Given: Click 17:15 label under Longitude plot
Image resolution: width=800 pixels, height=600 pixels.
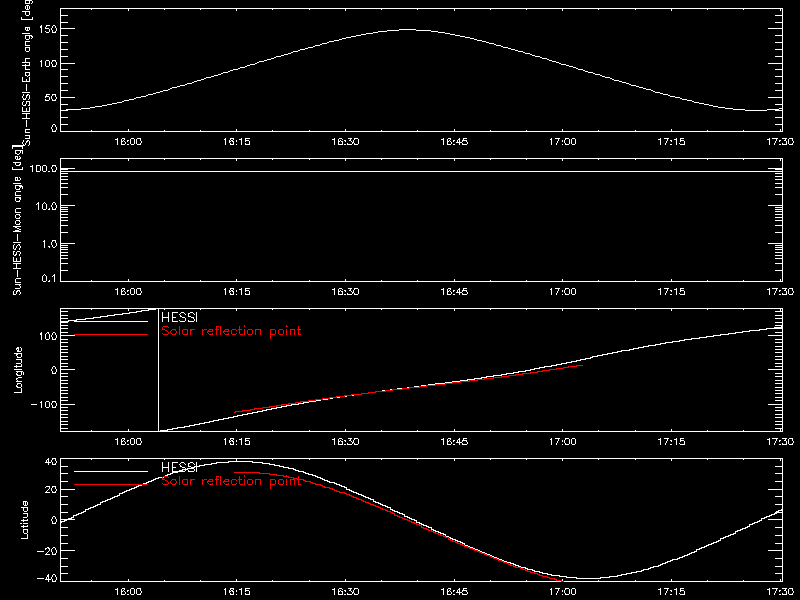Looking at the screenshot, I should (x=671, y=442).
